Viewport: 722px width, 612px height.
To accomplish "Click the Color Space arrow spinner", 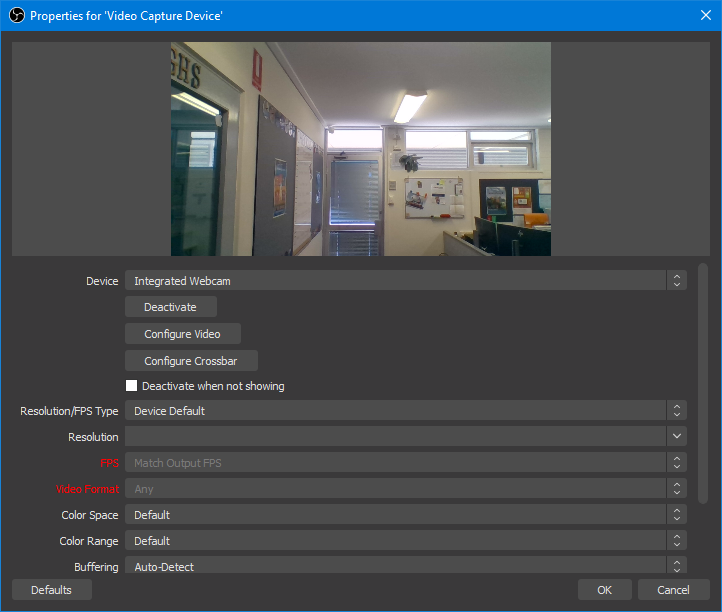I will [676, 514].
